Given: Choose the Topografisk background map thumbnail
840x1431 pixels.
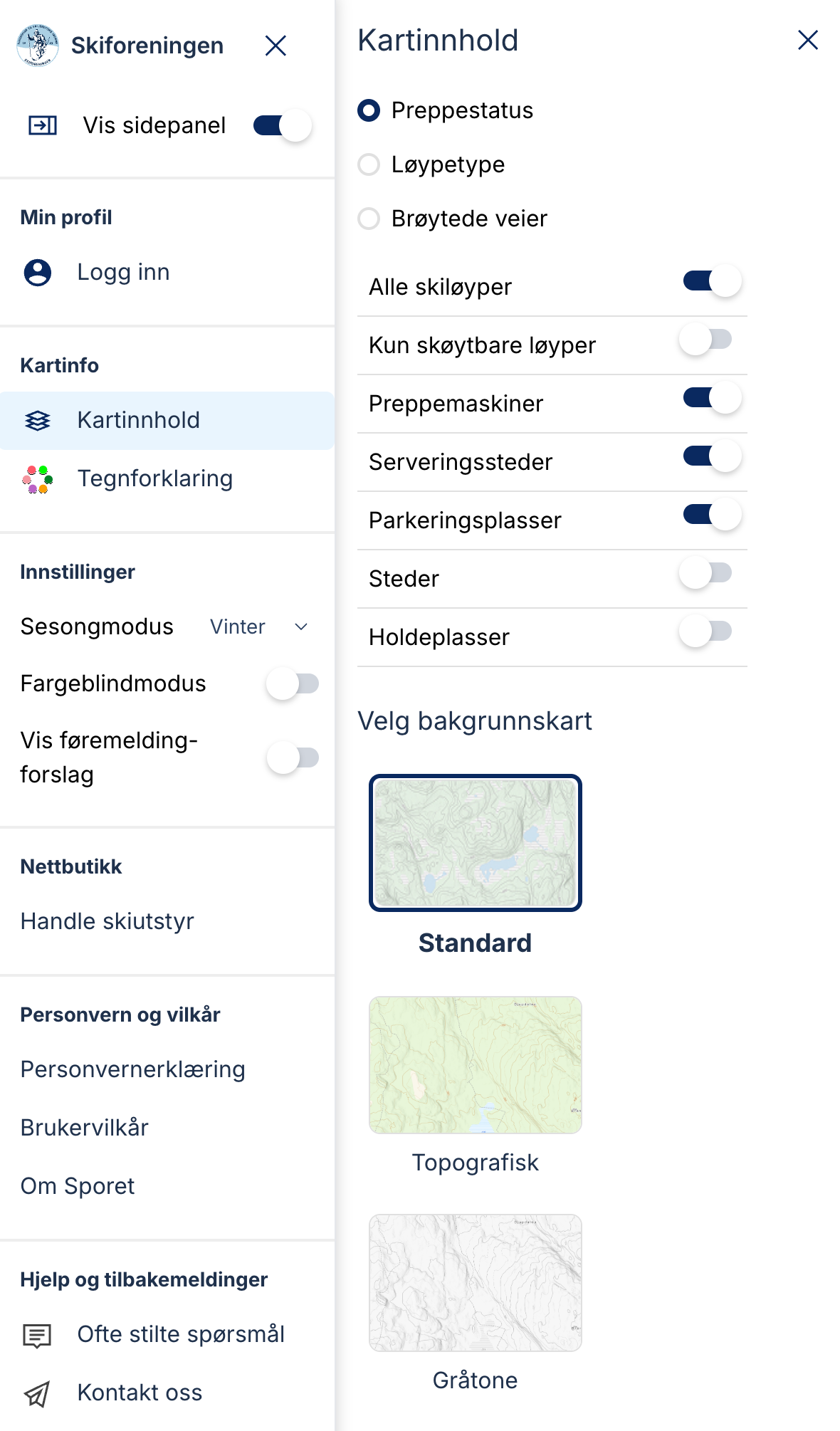Looking at the screenshot, I should [x=476, y=1065].
